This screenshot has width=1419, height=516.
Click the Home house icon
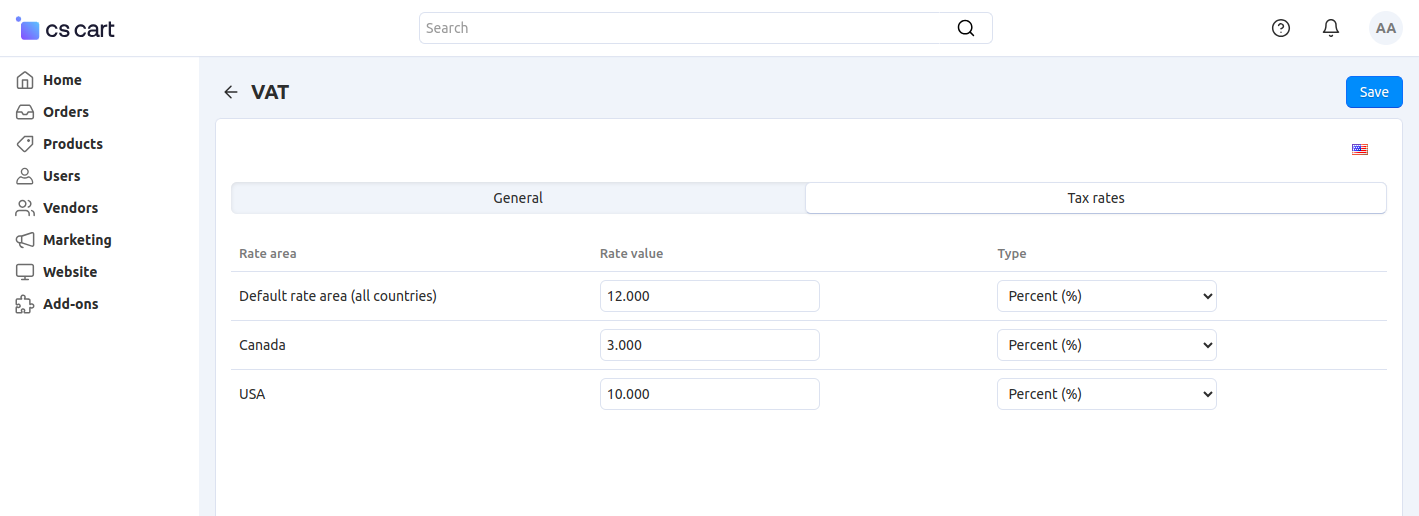pos(25,80)
